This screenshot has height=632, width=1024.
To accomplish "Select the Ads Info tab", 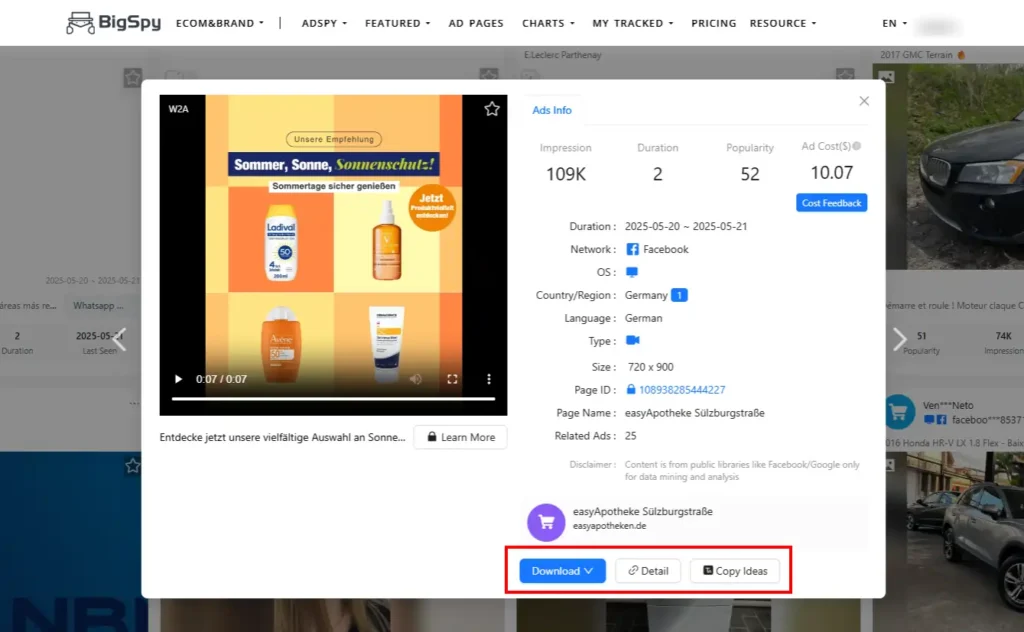I will (552, 110).
